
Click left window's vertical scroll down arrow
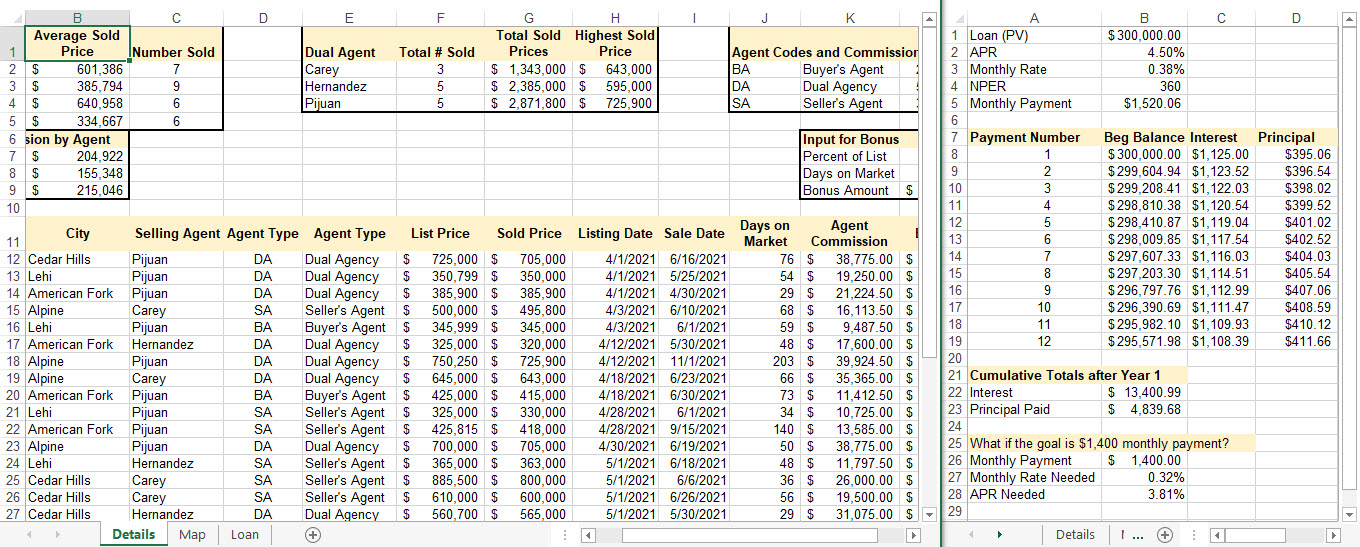[929, 514]
